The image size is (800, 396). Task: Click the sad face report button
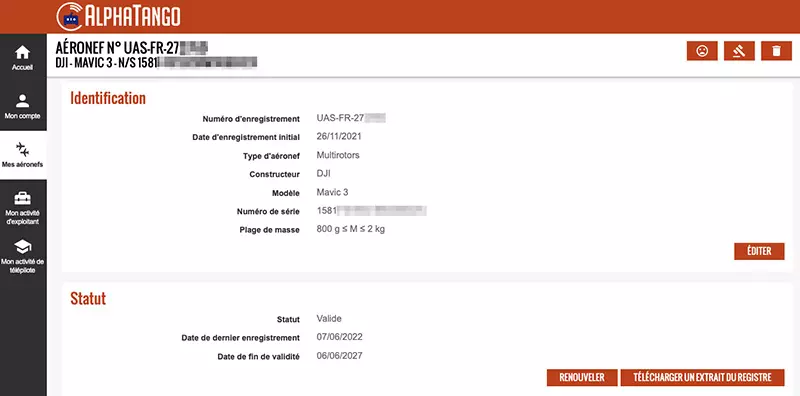[702, 51]
